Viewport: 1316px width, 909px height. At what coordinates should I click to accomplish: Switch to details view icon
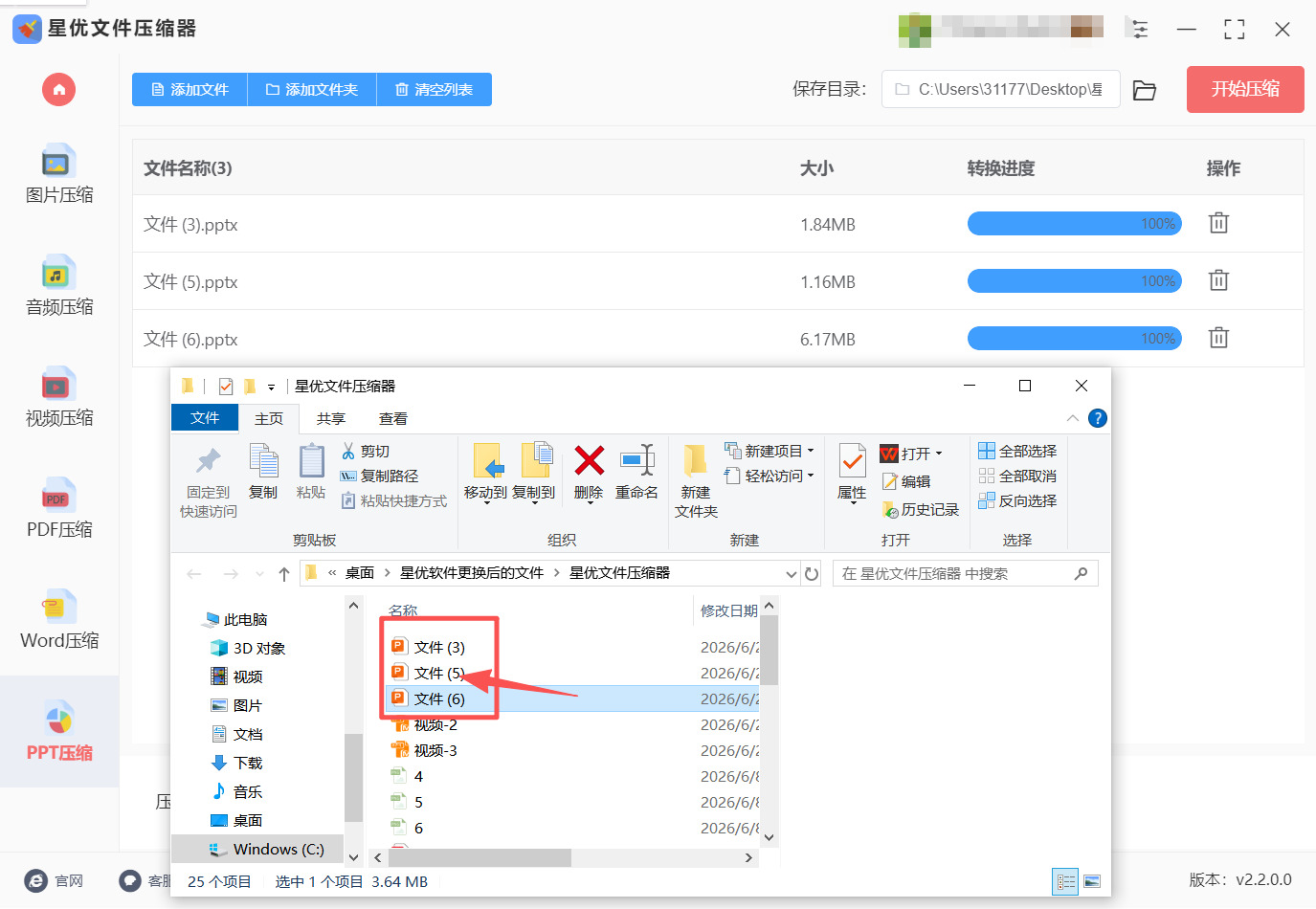[1065, 882]
